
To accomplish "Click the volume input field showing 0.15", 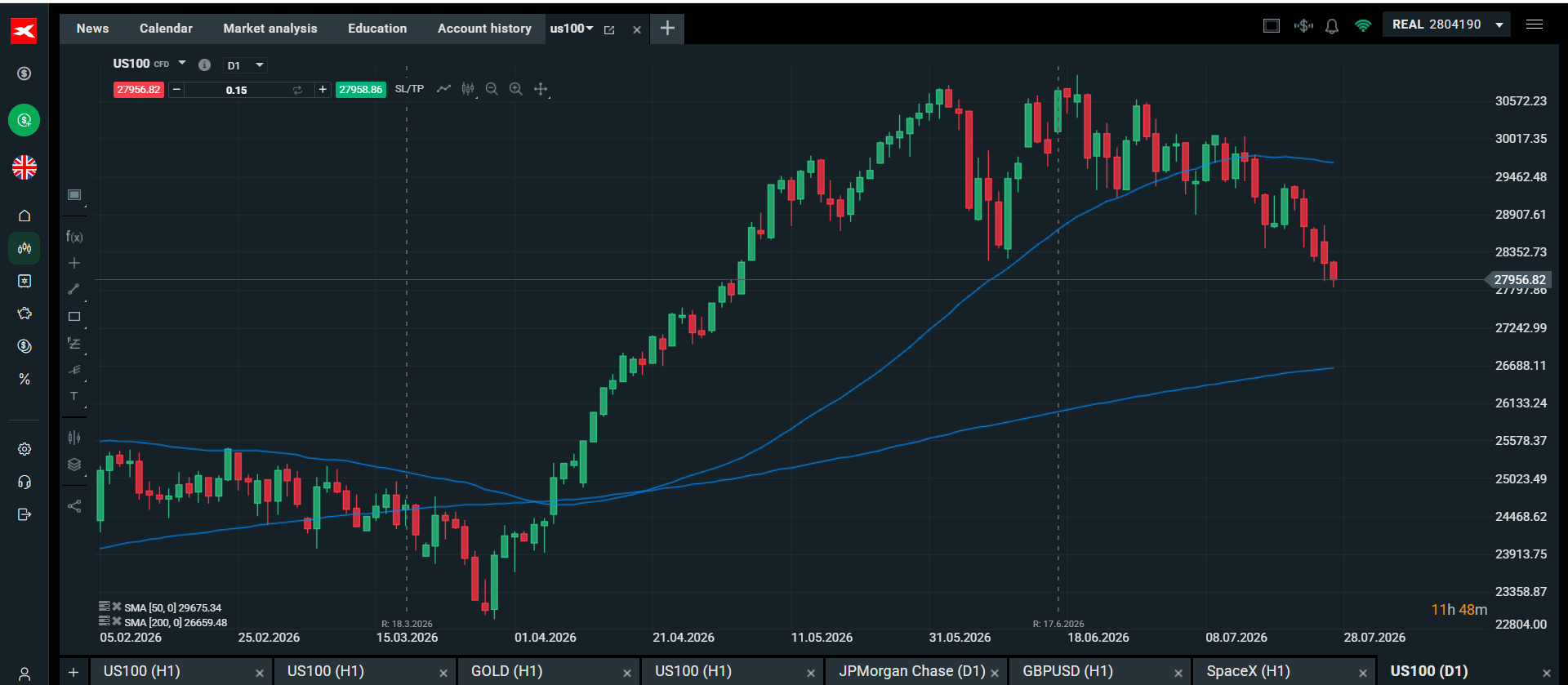I will [x=237, y=90].
